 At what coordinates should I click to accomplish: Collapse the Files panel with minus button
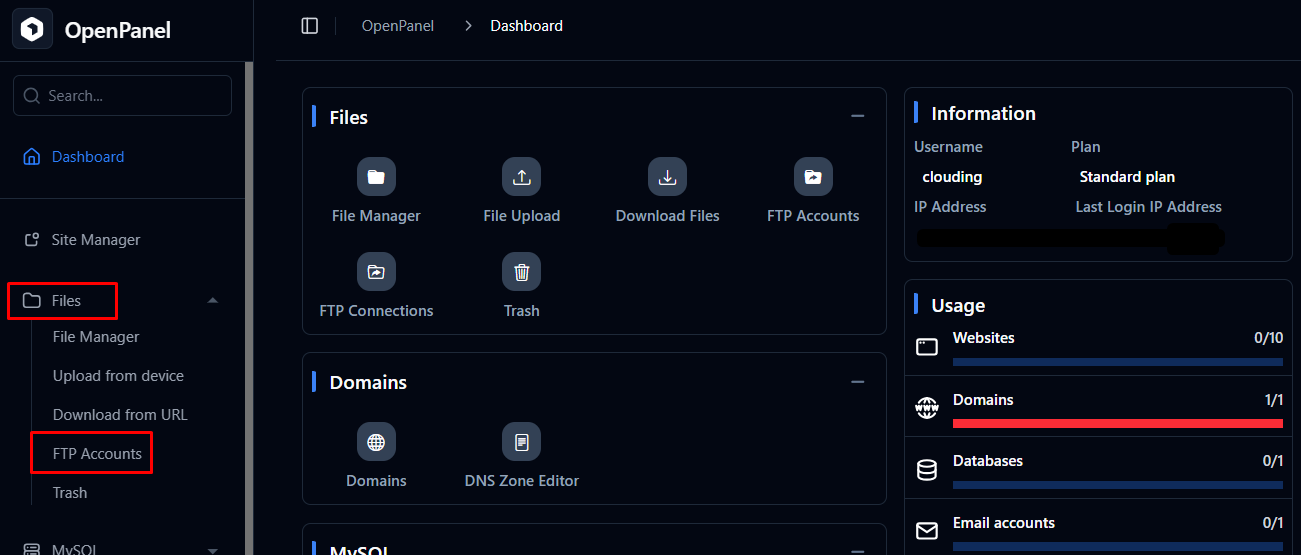(857, 116)
